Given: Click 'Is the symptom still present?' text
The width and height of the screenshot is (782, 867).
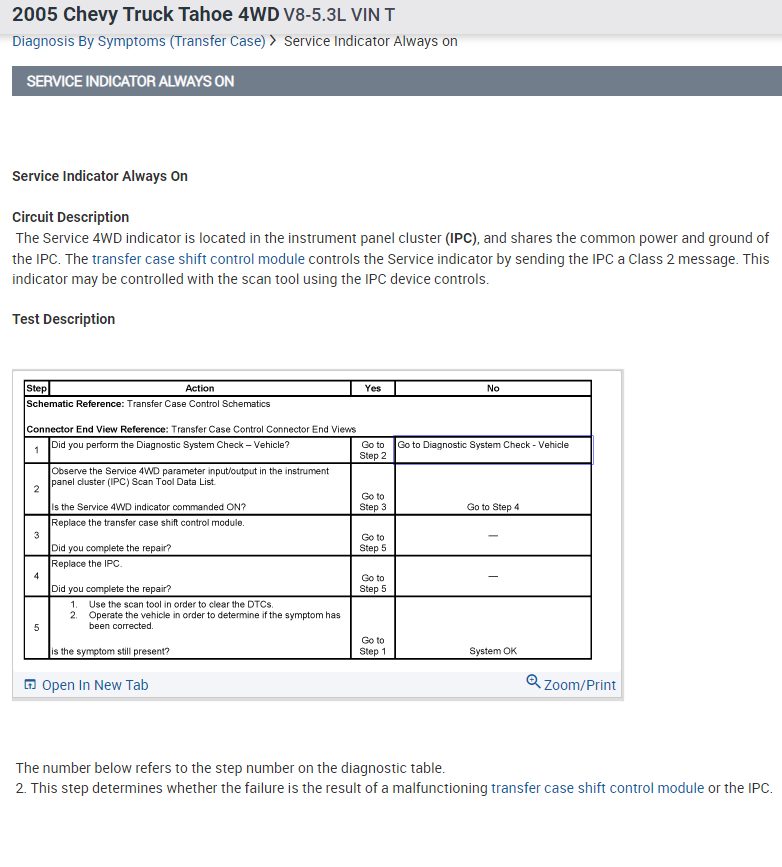Looking at the screenshot, I should click(x=110, y=651).
